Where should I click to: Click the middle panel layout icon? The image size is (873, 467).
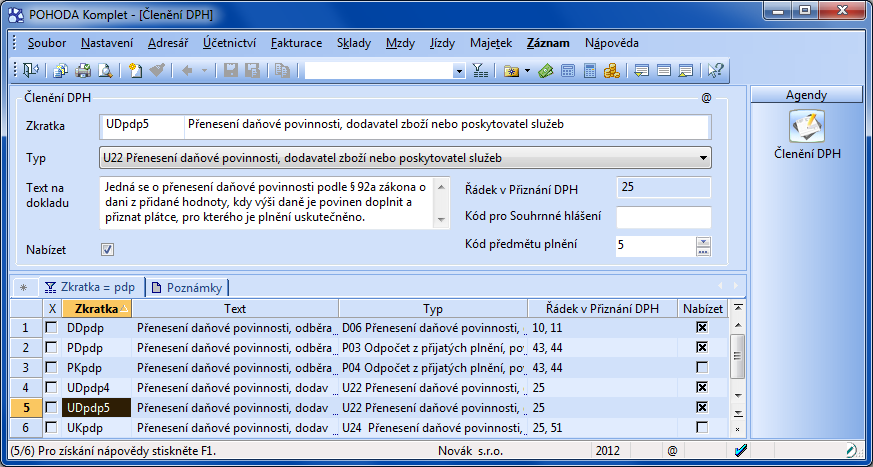pos(664,71)
